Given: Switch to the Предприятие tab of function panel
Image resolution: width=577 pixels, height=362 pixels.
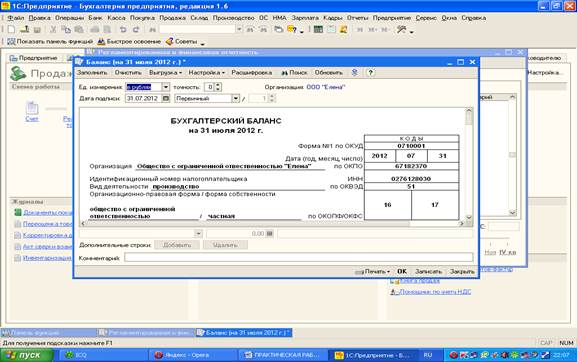Looking at the screenshot, I should tap(34, 58).
